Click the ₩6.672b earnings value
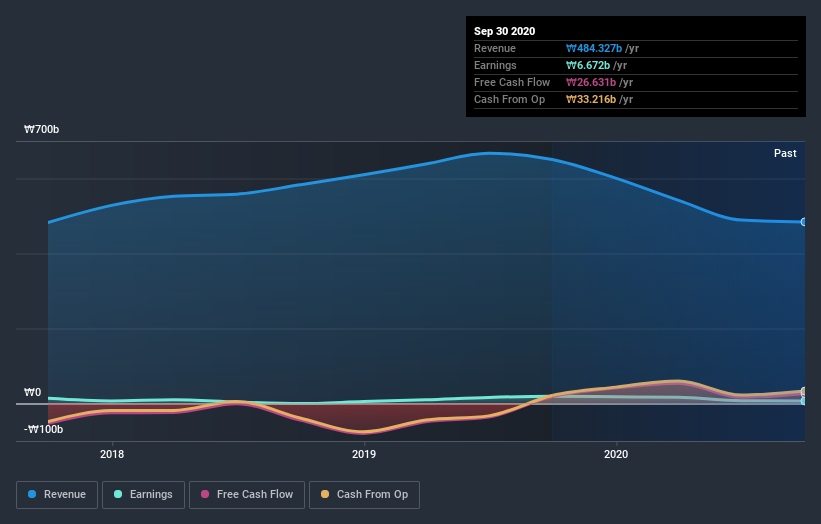 point(587,65)
